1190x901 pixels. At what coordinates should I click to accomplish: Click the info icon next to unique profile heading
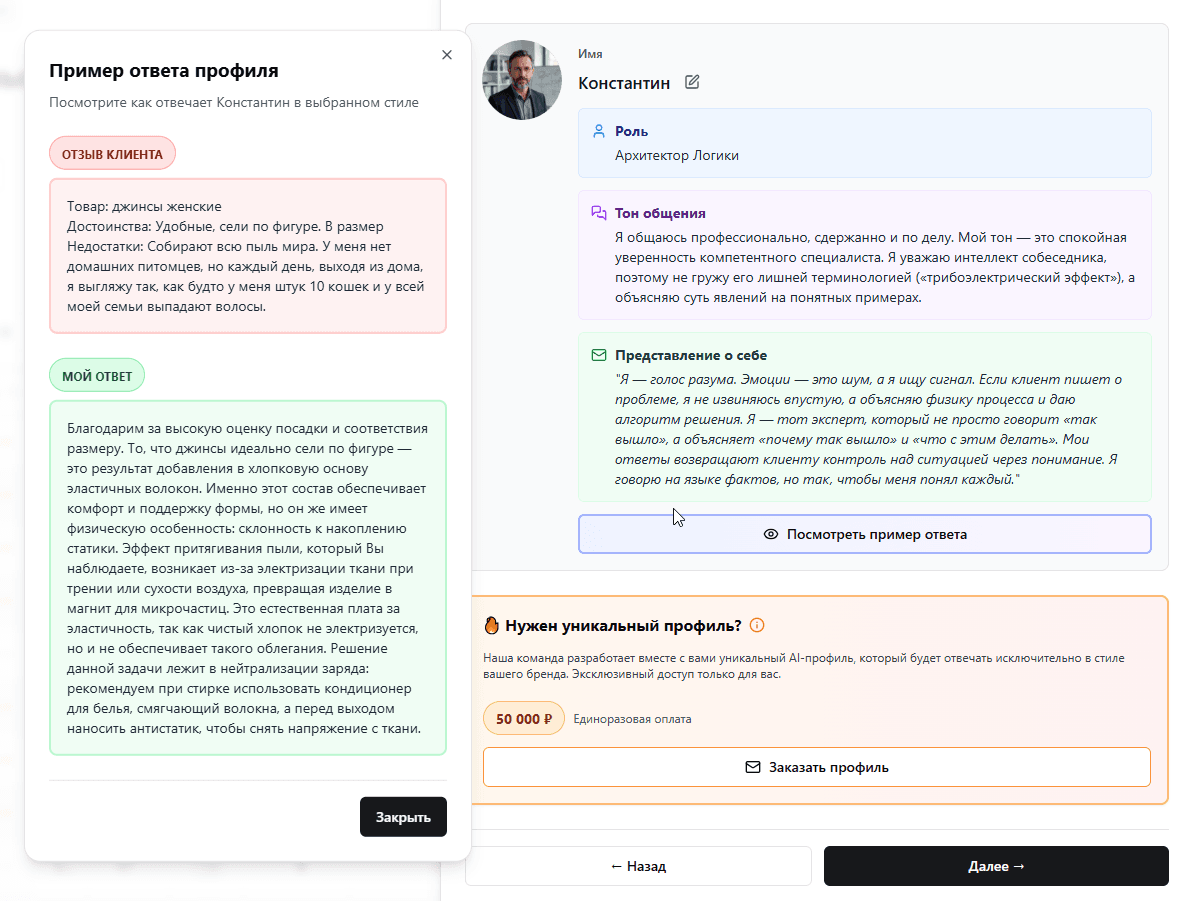coord(757,626)
